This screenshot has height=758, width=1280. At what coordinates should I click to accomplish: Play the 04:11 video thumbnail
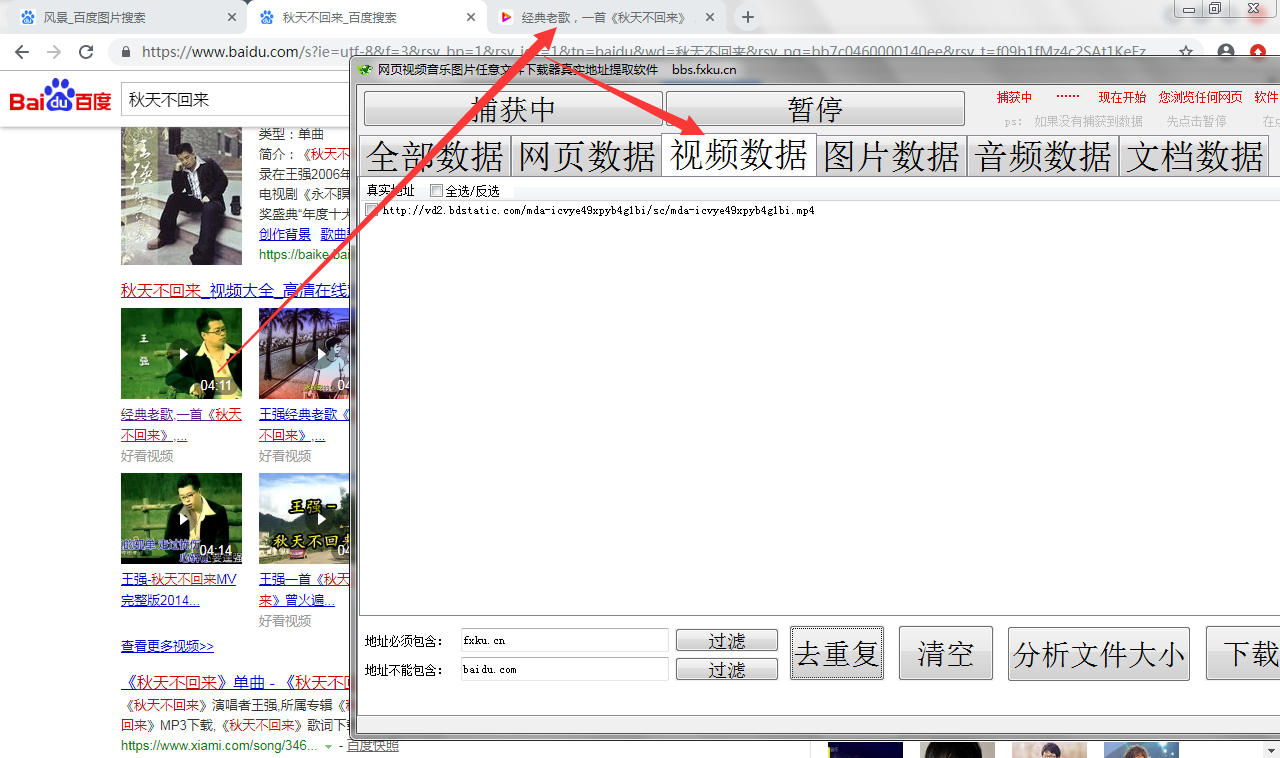181,353
